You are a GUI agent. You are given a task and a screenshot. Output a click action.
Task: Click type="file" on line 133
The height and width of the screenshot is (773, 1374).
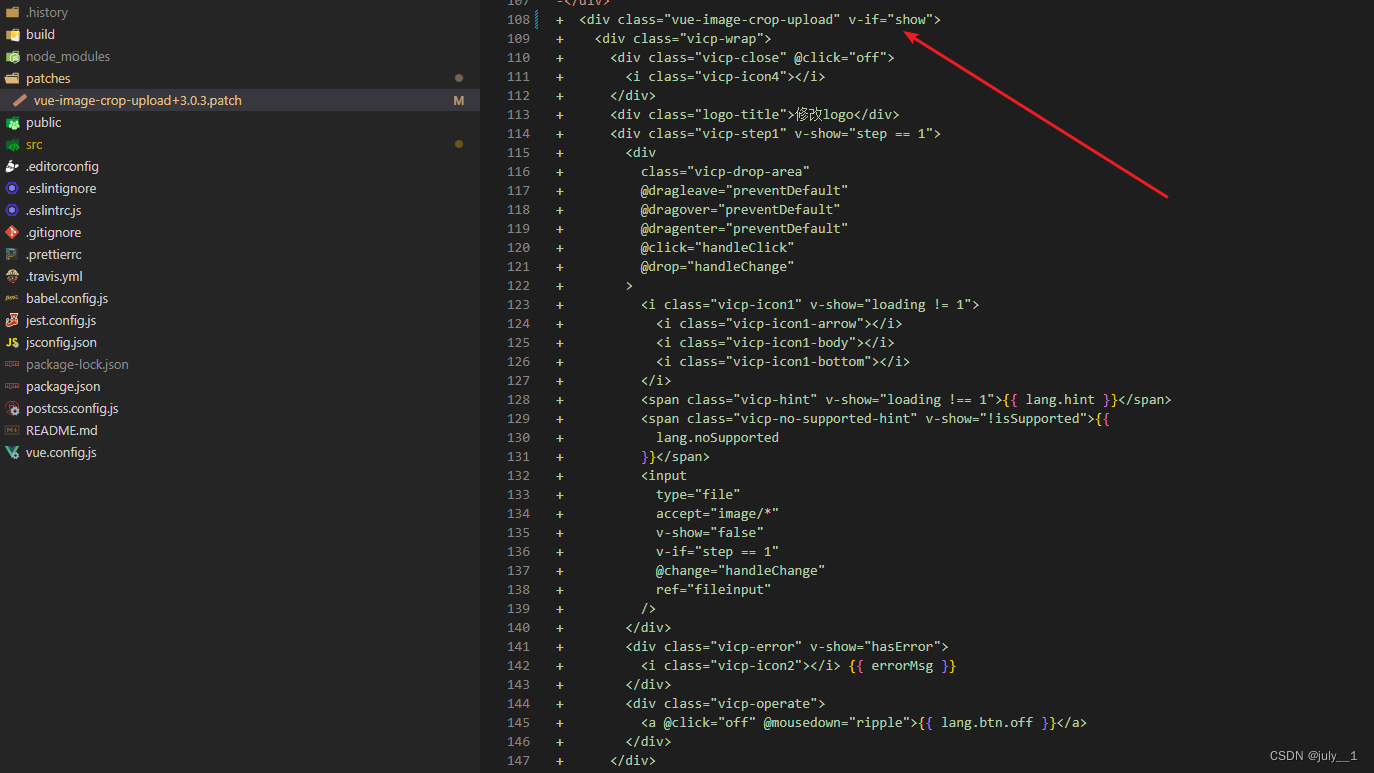(x=698, y=495)
